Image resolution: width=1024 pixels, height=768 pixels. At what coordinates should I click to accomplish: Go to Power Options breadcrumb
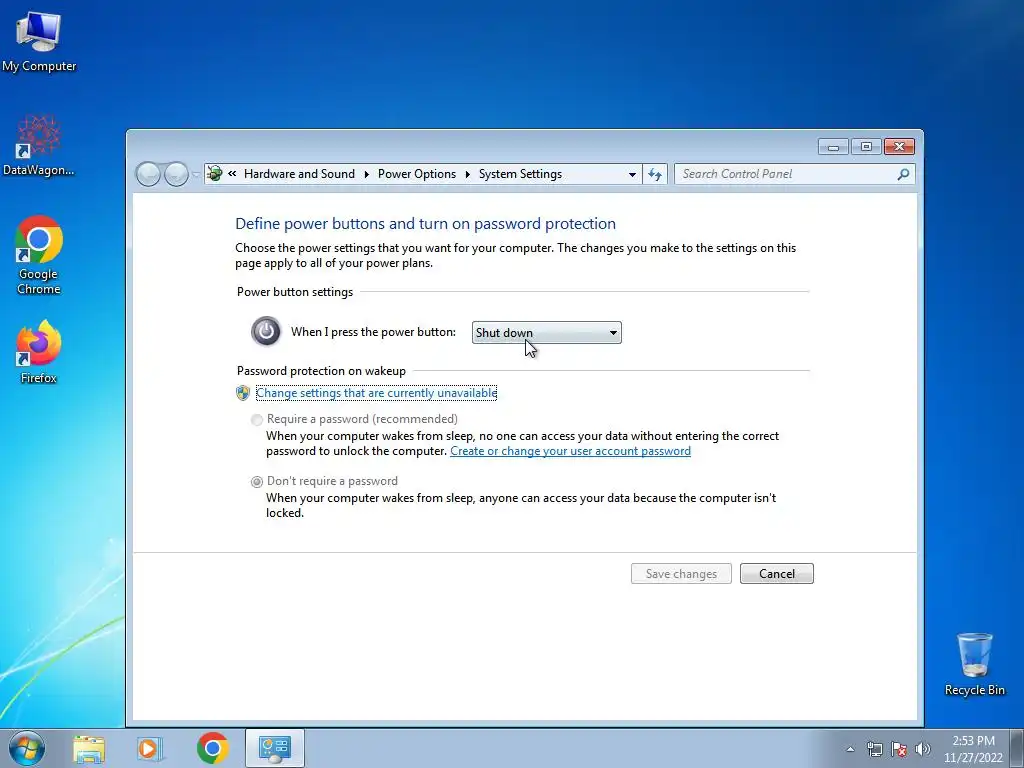coord(417,174)
